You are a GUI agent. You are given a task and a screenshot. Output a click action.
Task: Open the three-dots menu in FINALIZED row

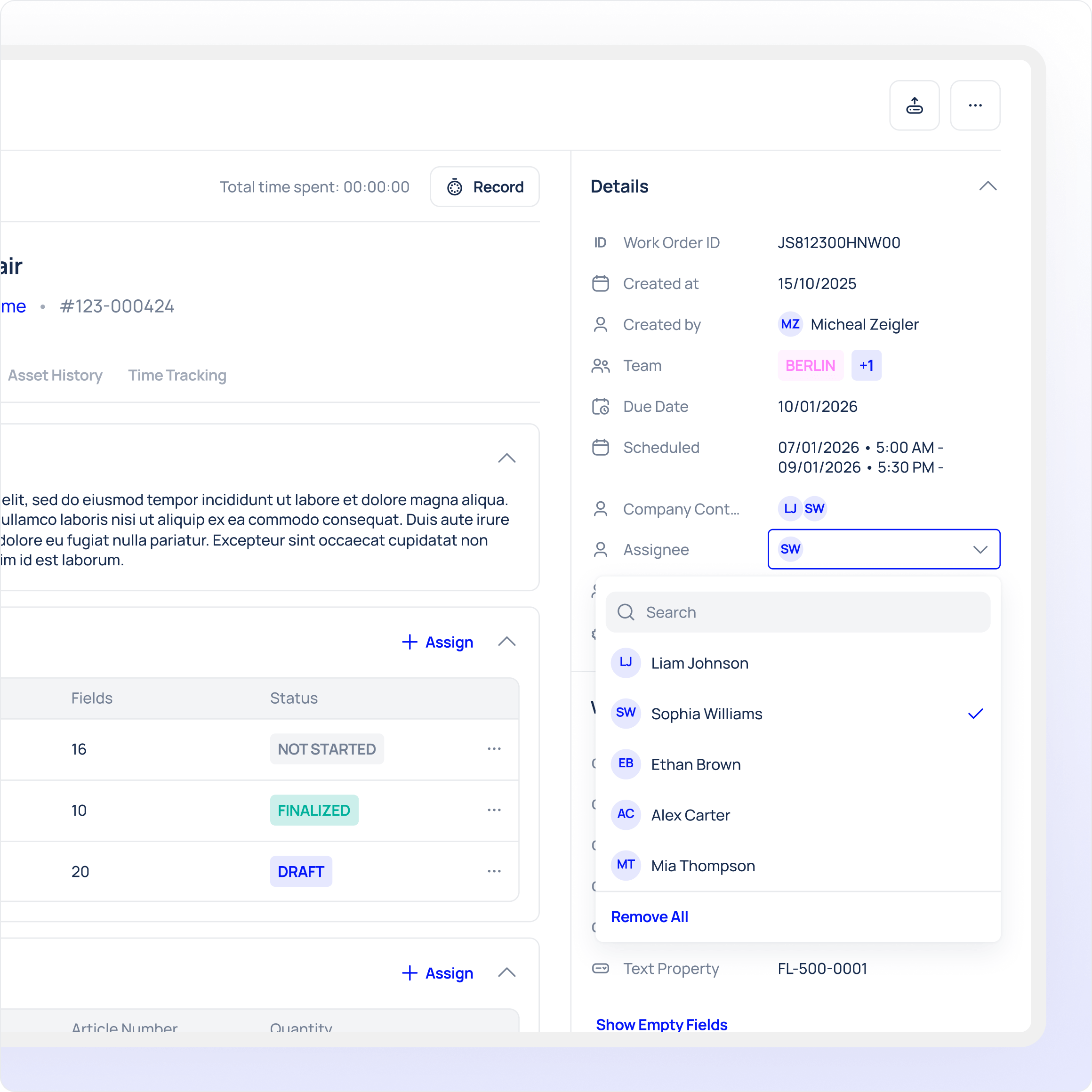(x=494, y=810)
